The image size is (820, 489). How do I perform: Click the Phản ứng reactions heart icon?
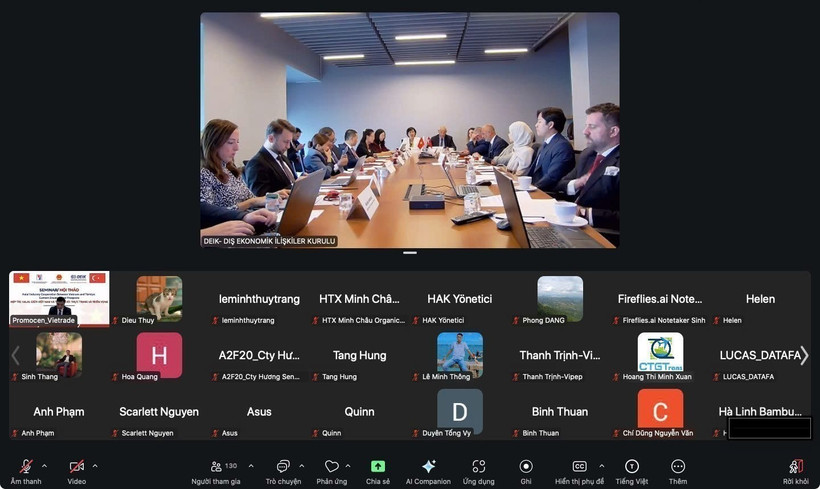331,467
